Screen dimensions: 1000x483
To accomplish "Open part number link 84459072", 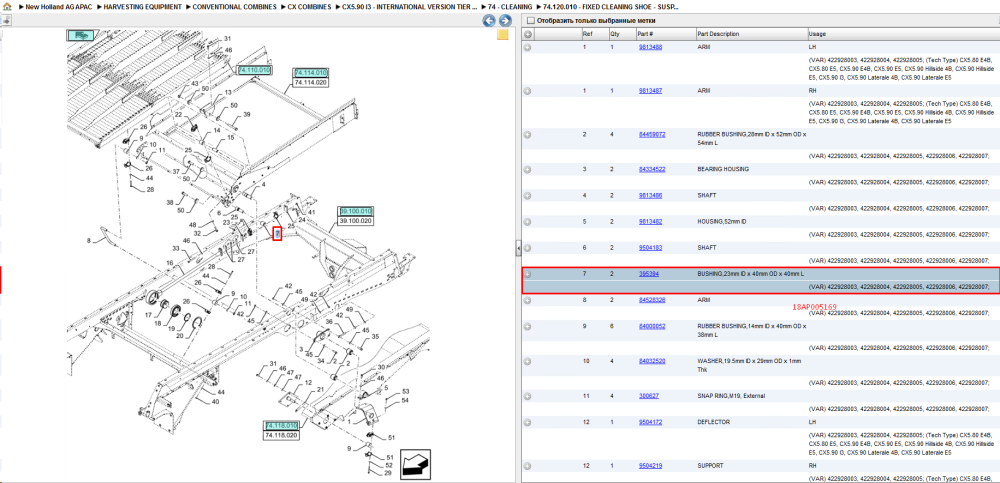I will point(652,135).
